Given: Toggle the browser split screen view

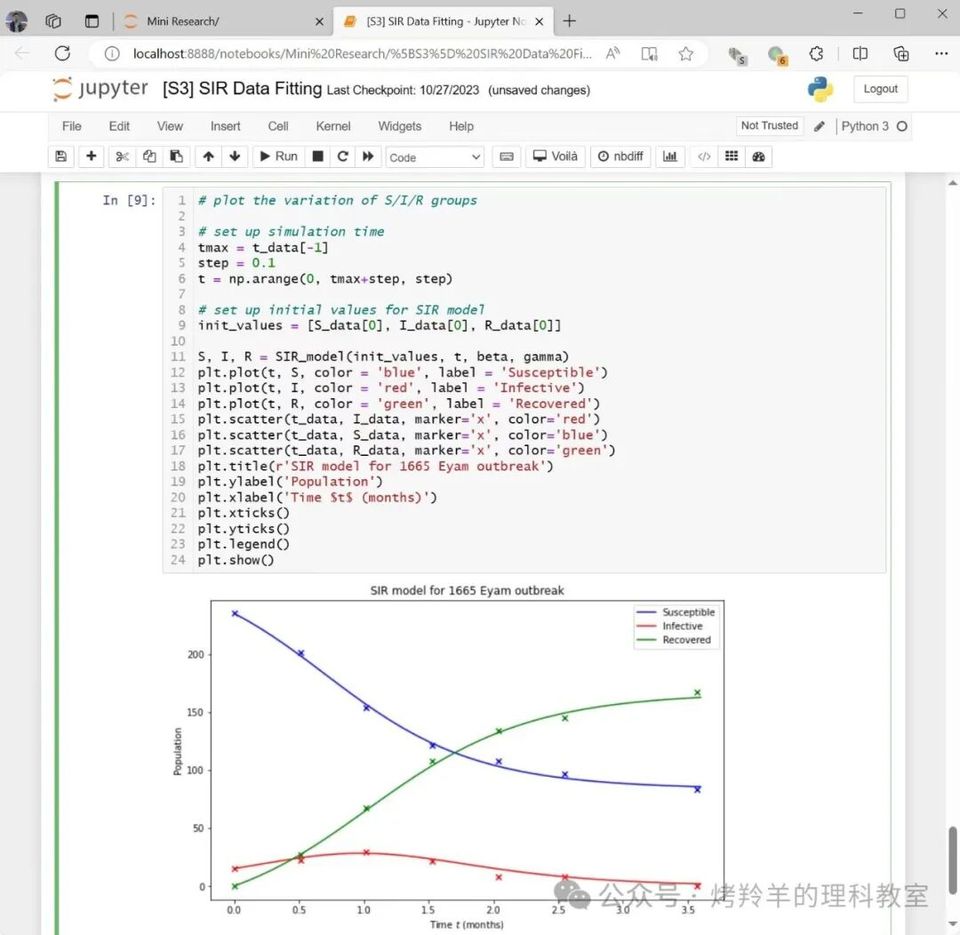Looking at the screenshot, I should [860, 54].
